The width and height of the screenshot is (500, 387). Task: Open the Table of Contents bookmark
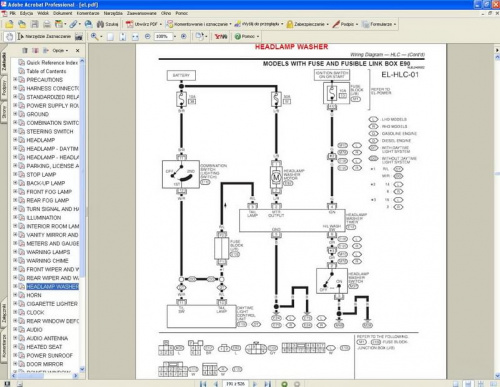[x=46, y=71]
